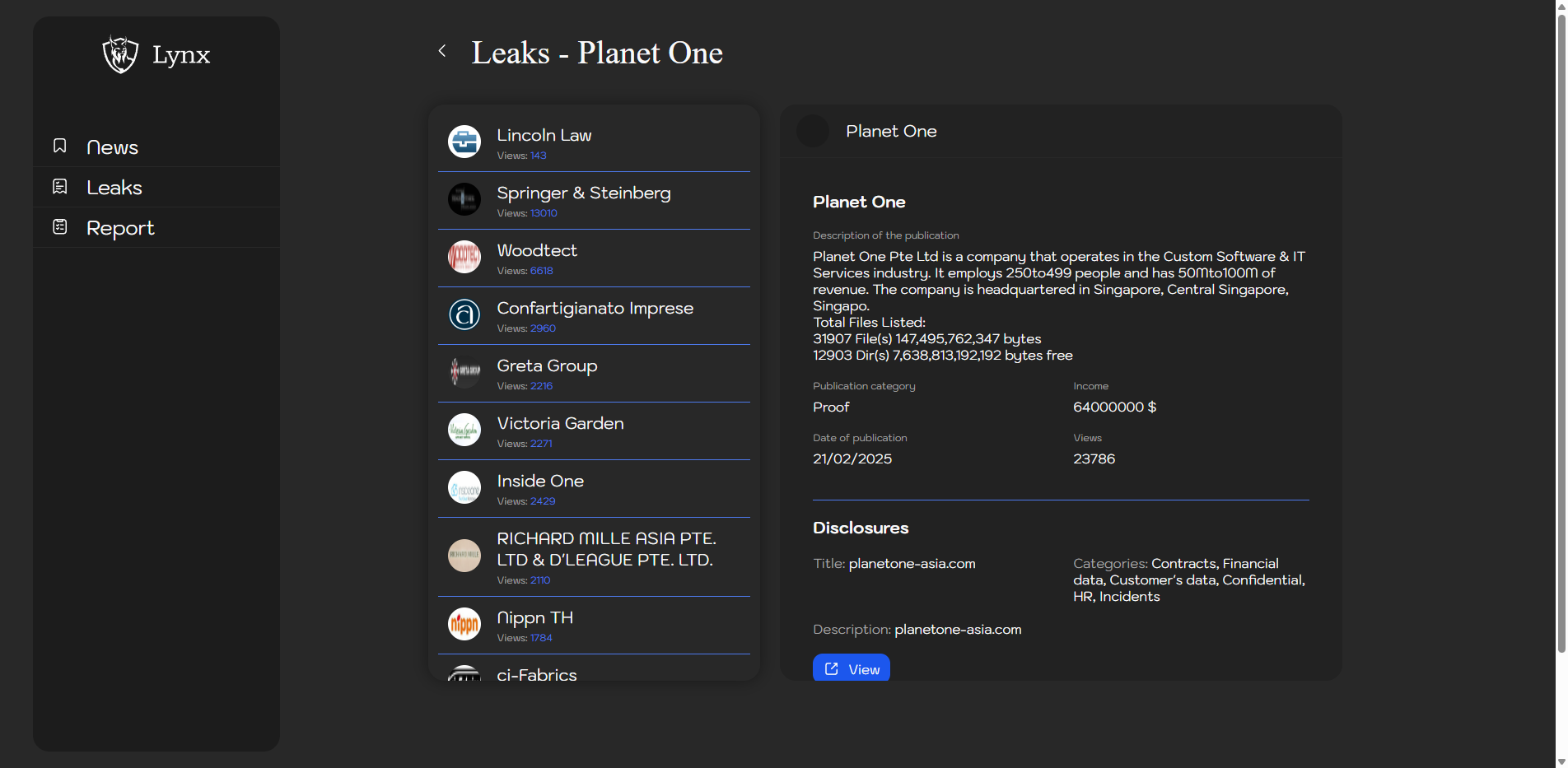Screen dimensions: 1568x768
Task: Go back using the left chevron arrow
Action: [442, 51]
